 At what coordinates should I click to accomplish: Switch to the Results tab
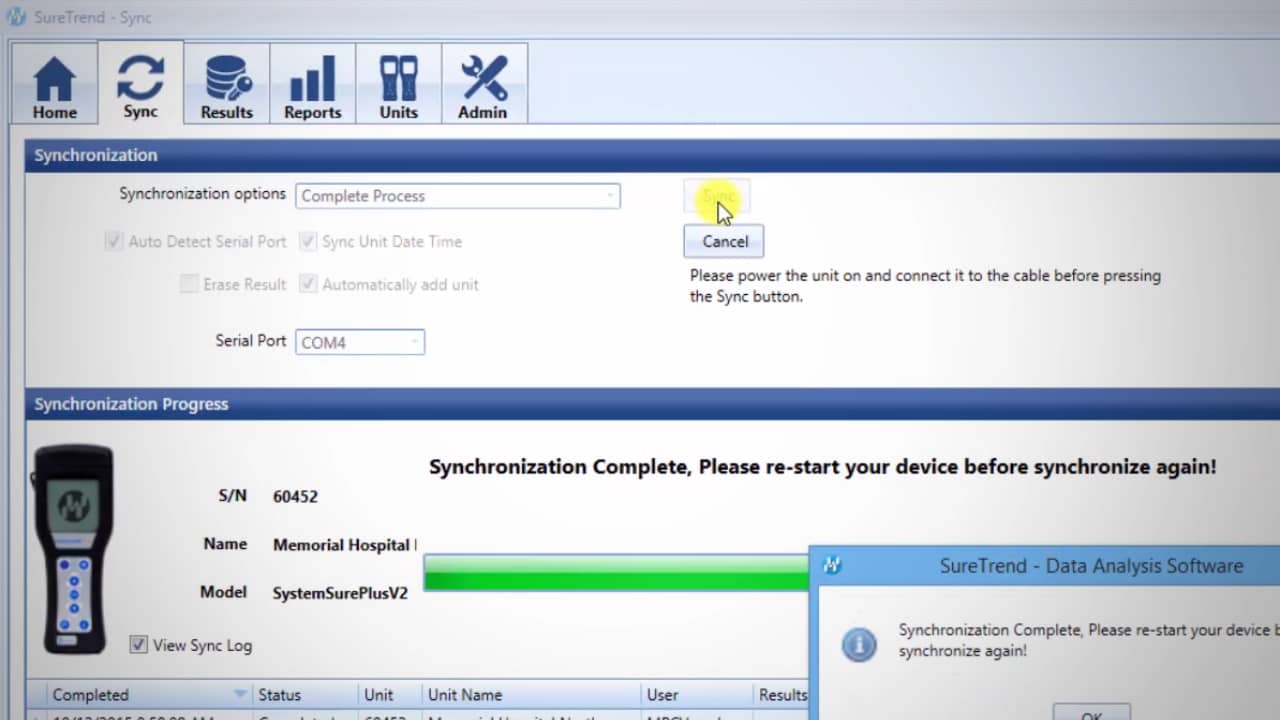226,83
